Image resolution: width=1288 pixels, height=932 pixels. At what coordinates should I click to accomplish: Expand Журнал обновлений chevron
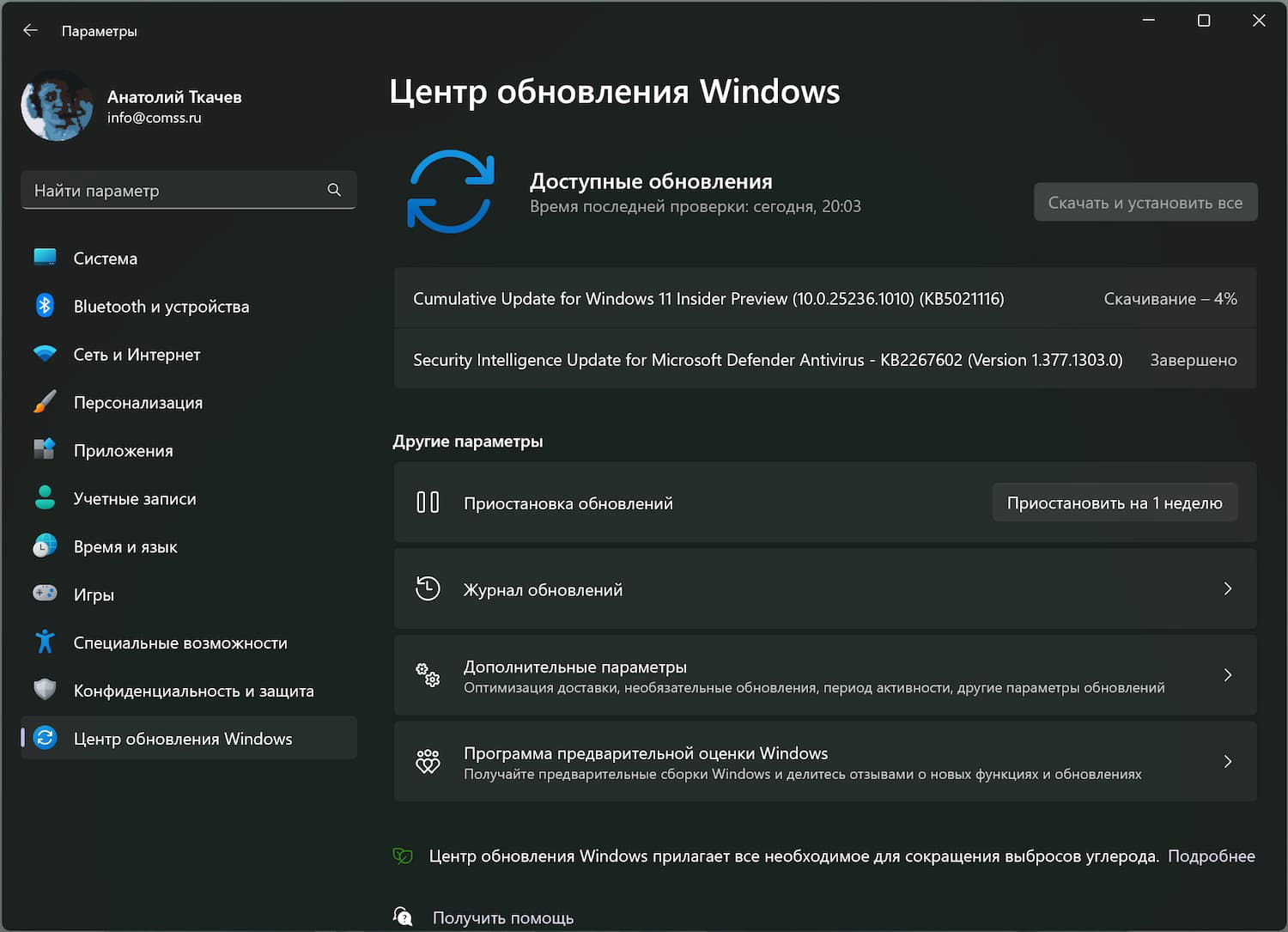click(x=1227, y=589)
